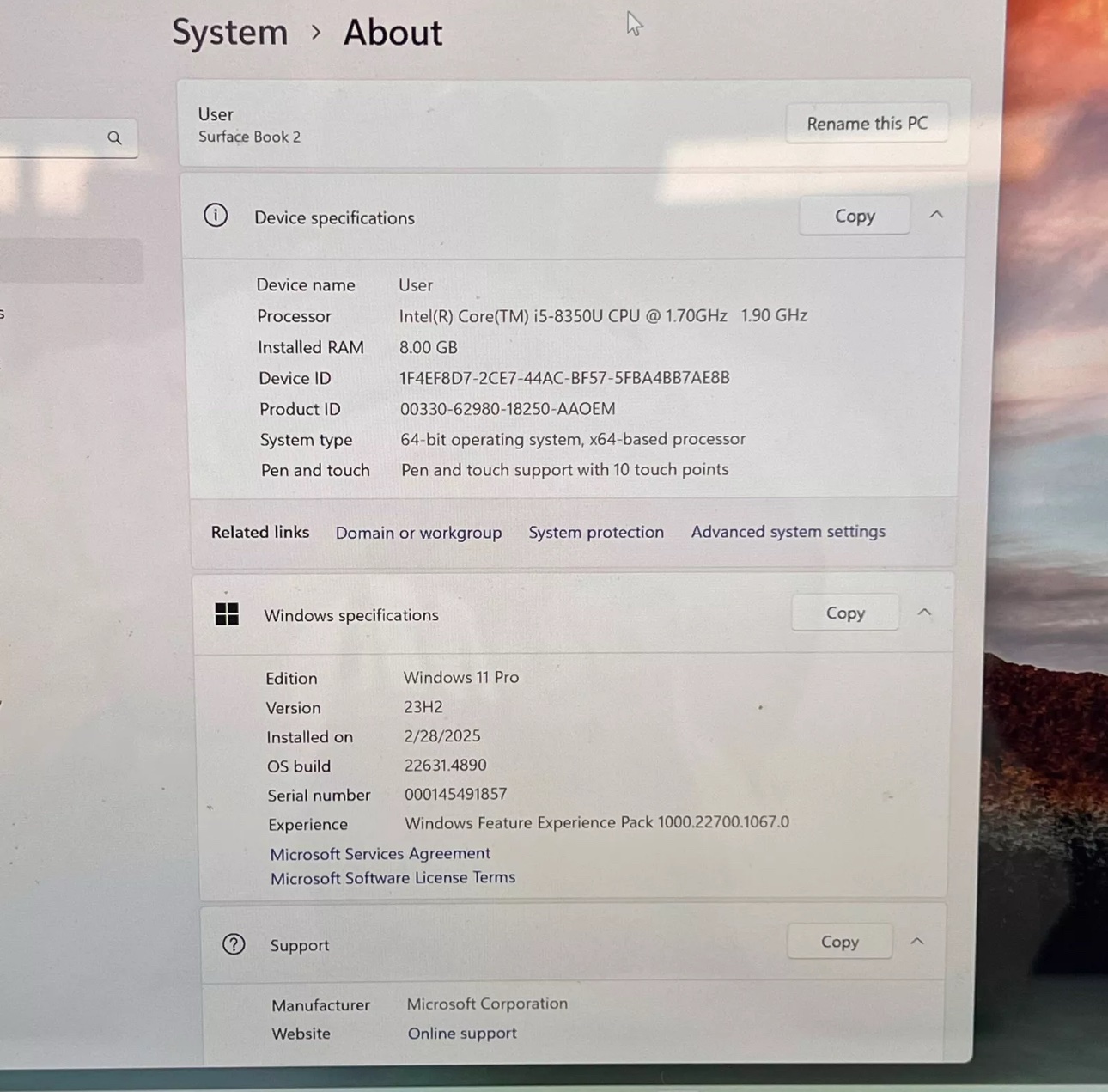The image size is (1108, 1092).
Task: Select the Windows 11 Pro edition text
Action: pyautogui.click(x=461, y=677)
